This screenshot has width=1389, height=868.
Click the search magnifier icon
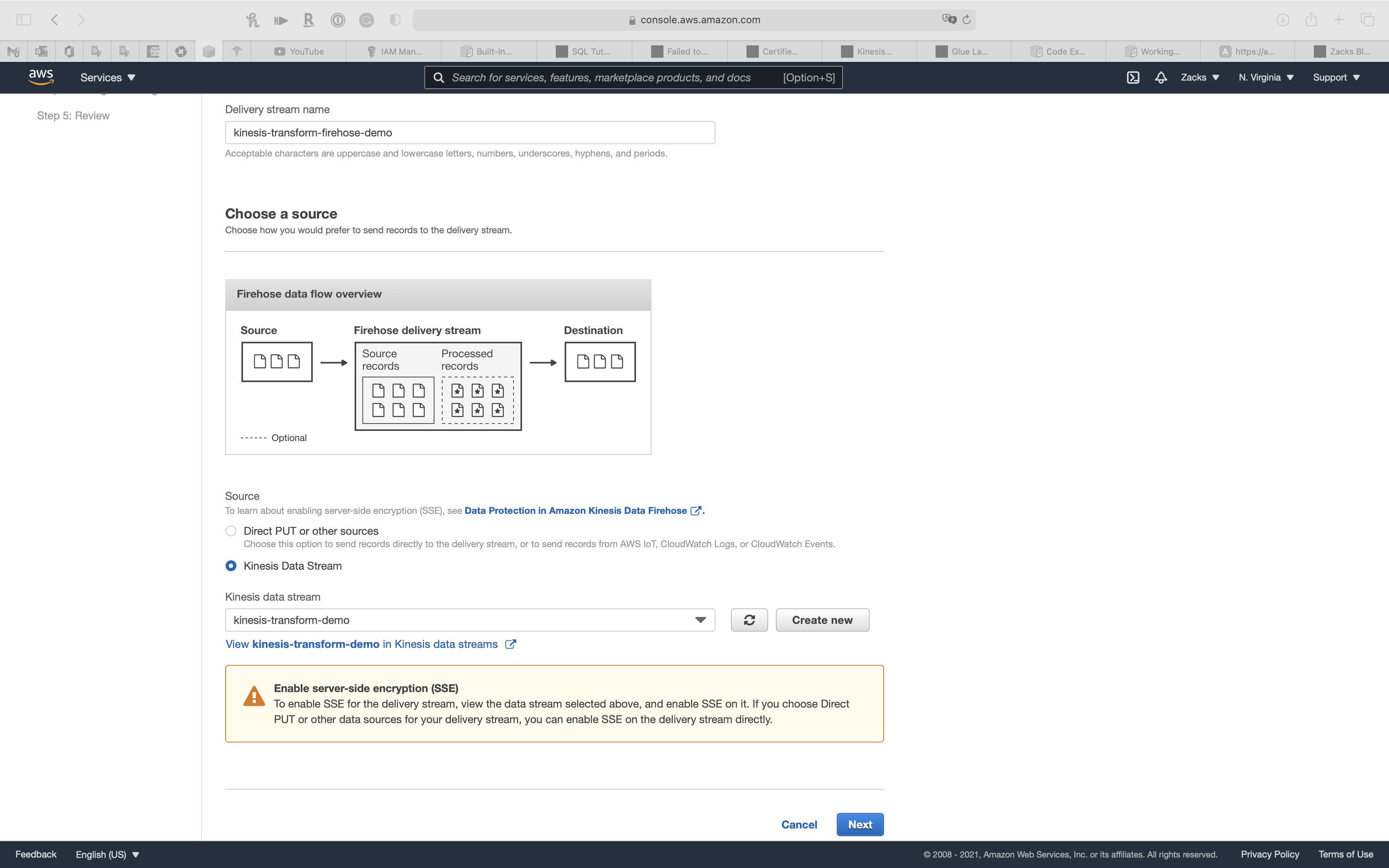(x=438, y=77)
